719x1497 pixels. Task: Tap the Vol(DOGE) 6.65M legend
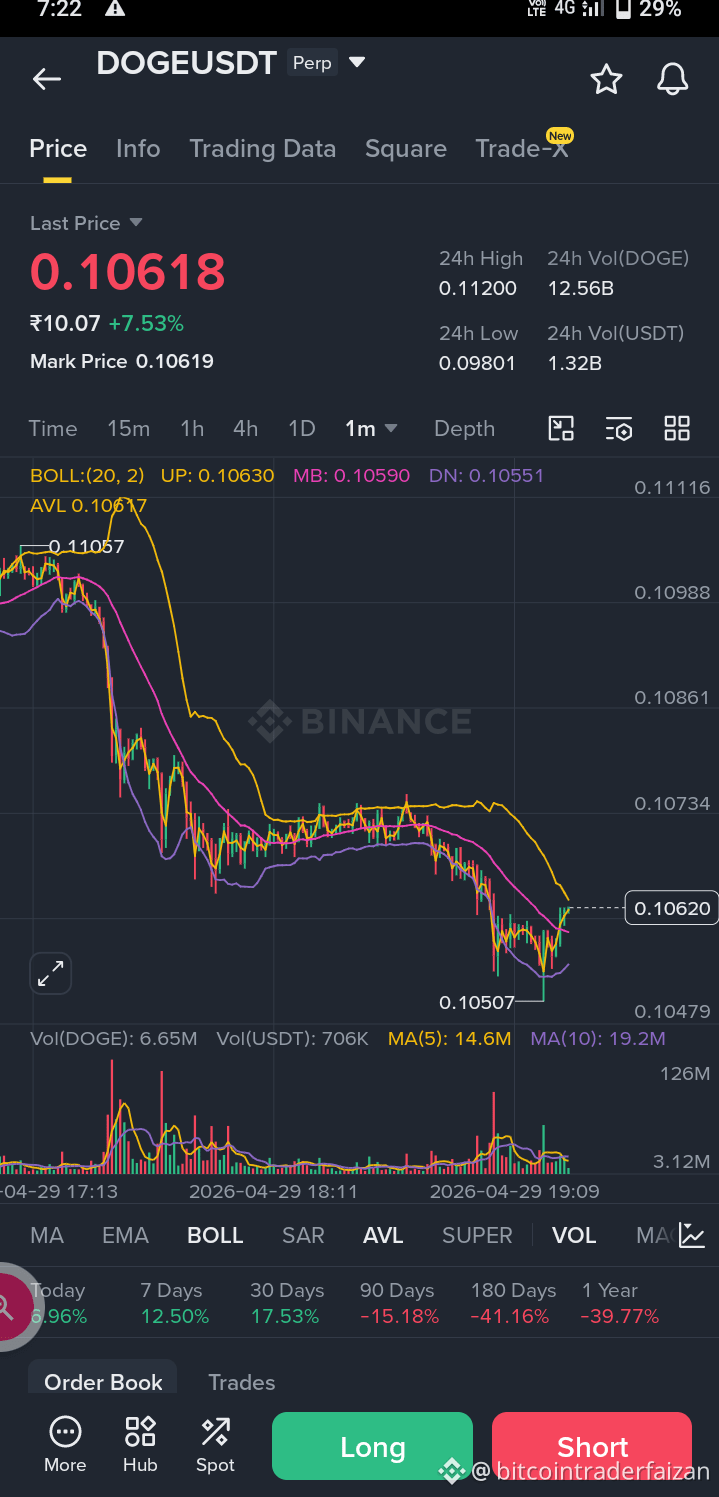click(113, 1039)
